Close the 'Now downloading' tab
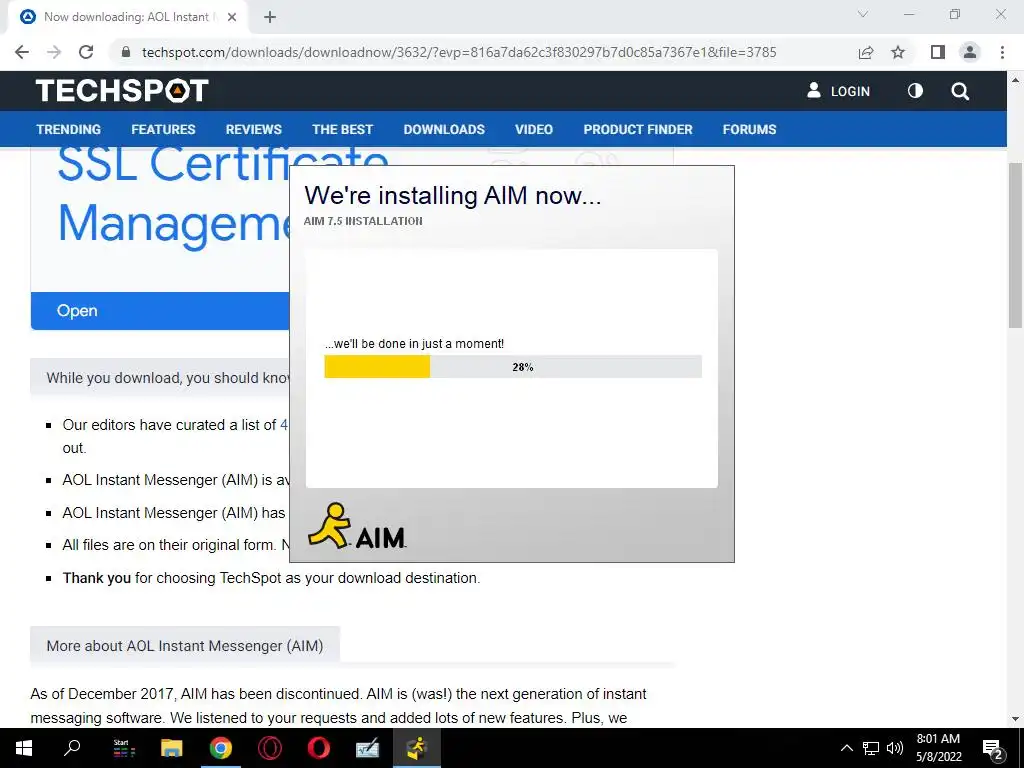 coord(231,17)
